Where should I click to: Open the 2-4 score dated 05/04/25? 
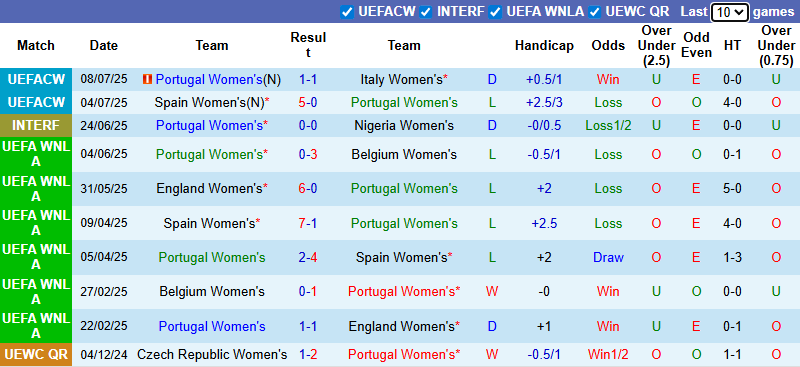(308, 258)
